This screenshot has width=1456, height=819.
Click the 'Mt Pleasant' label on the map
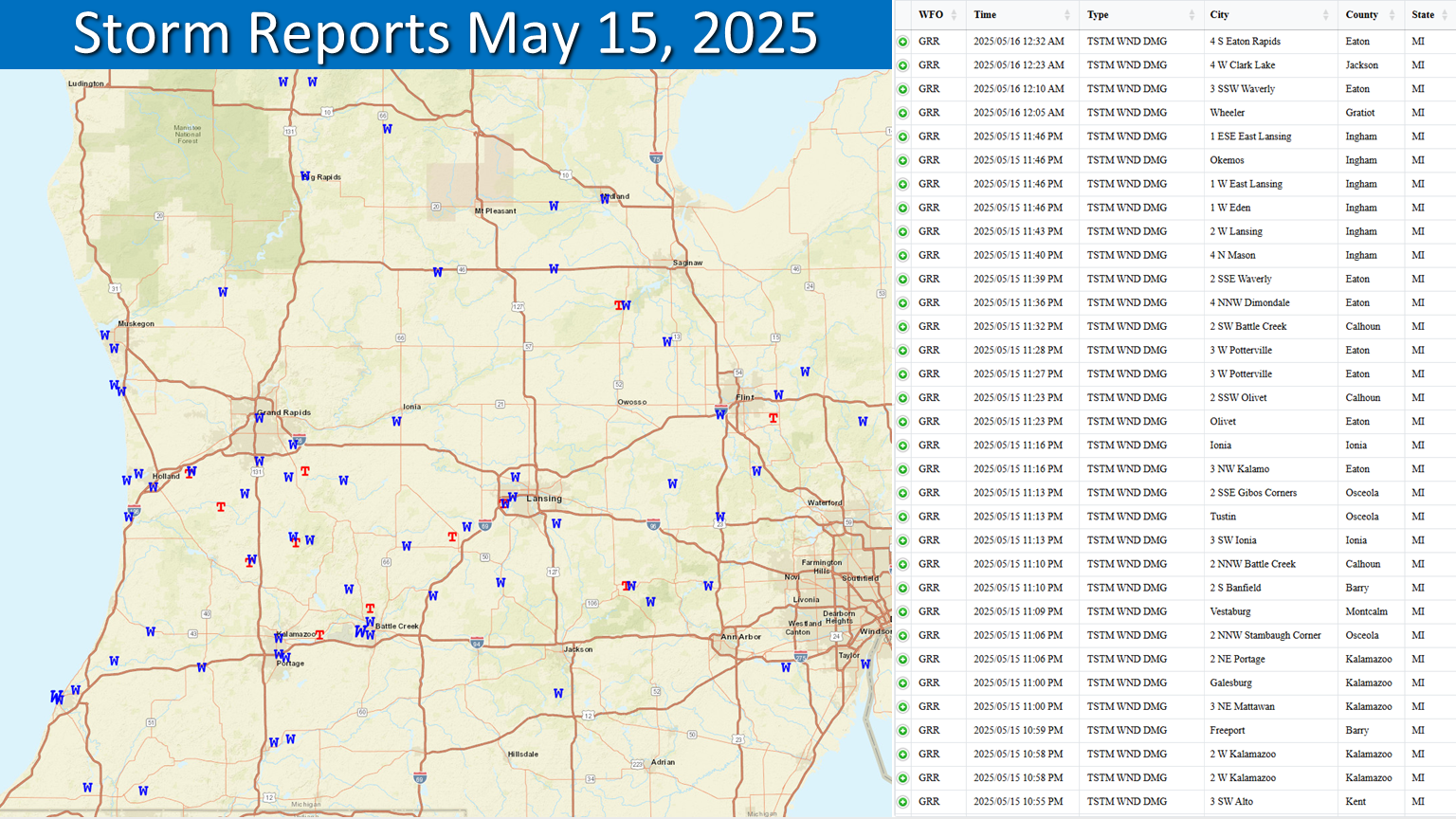(496, 211)
